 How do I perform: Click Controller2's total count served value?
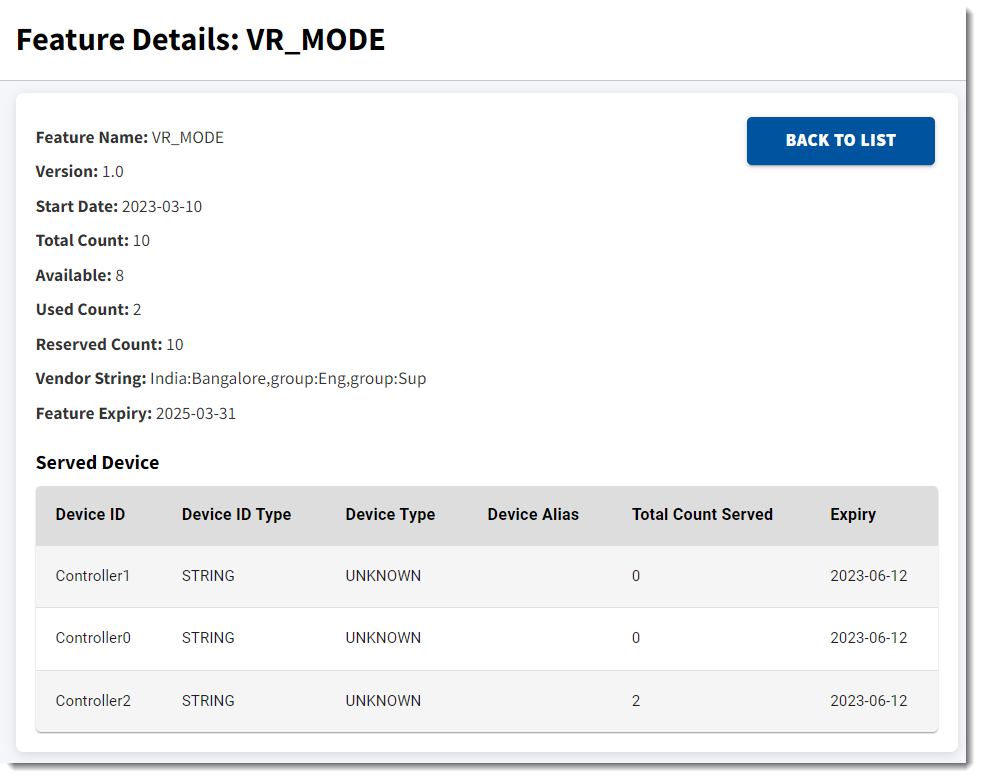636,701
